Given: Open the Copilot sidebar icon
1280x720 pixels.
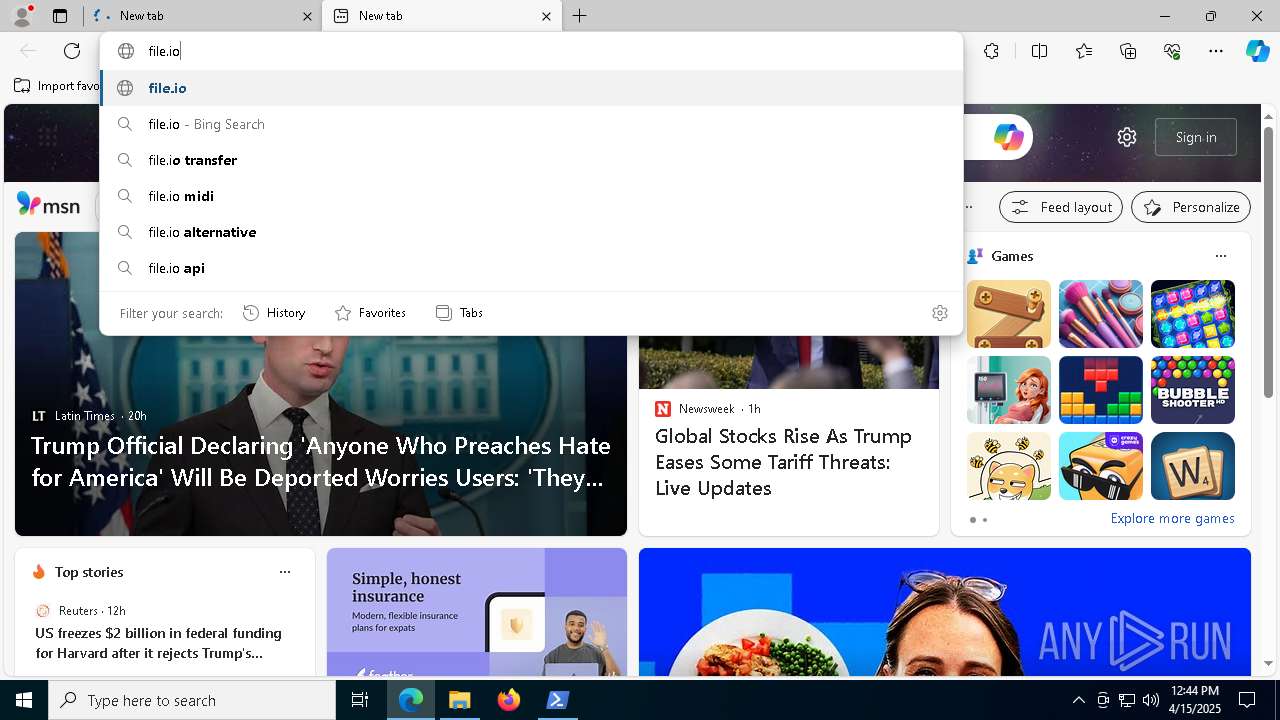Looking at the screenshot, I should (1257, 51).
